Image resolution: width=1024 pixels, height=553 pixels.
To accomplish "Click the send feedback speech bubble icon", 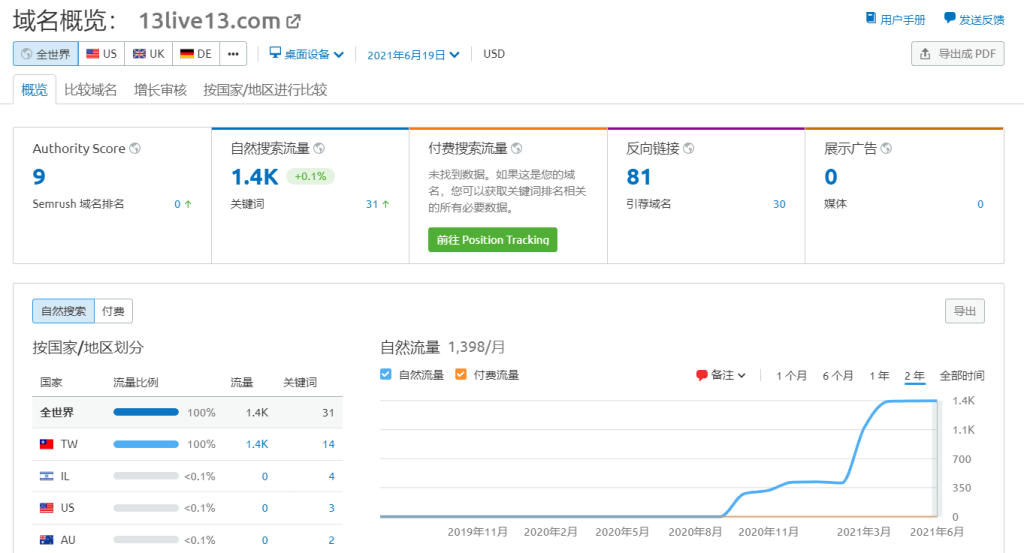I will [x=950, y=18].
